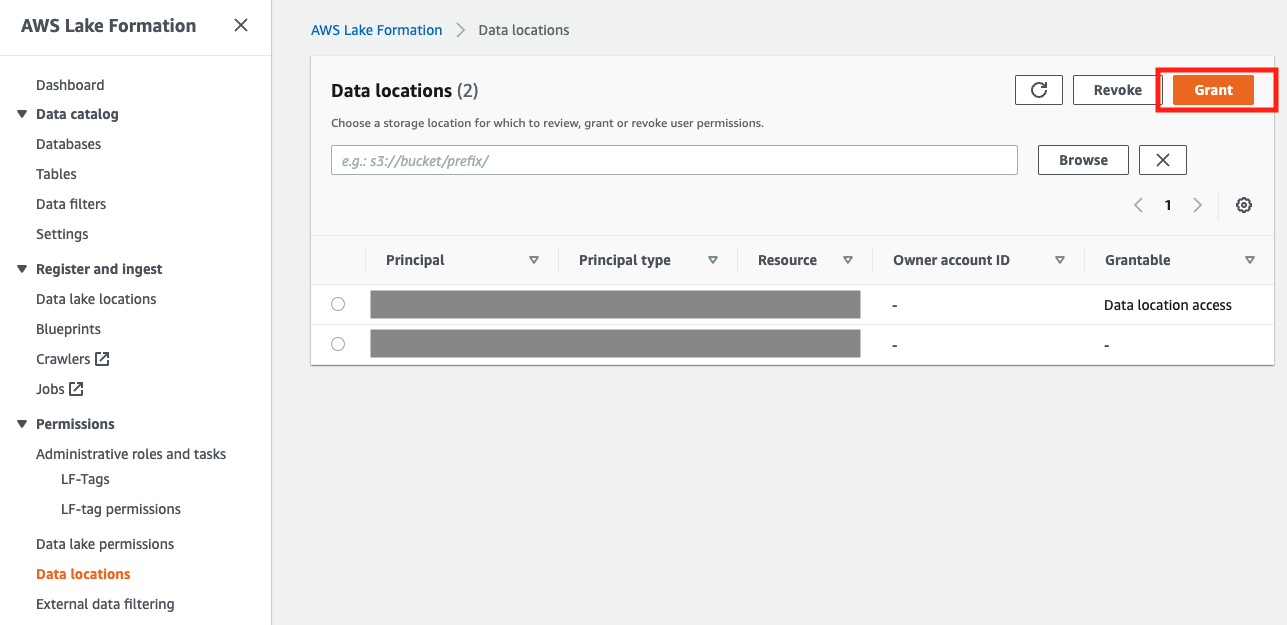Click the 'Data locations' breadcrumb text
The image size is (1287, 625).
pyautogui.click(x=524, y=30)
